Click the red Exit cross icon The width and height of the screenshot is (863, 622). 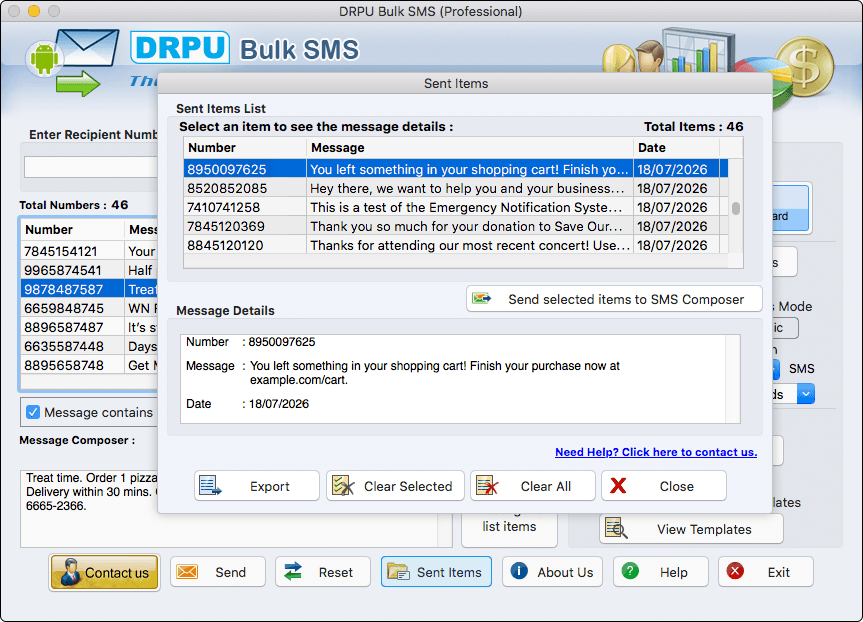[x=735, y=571]
